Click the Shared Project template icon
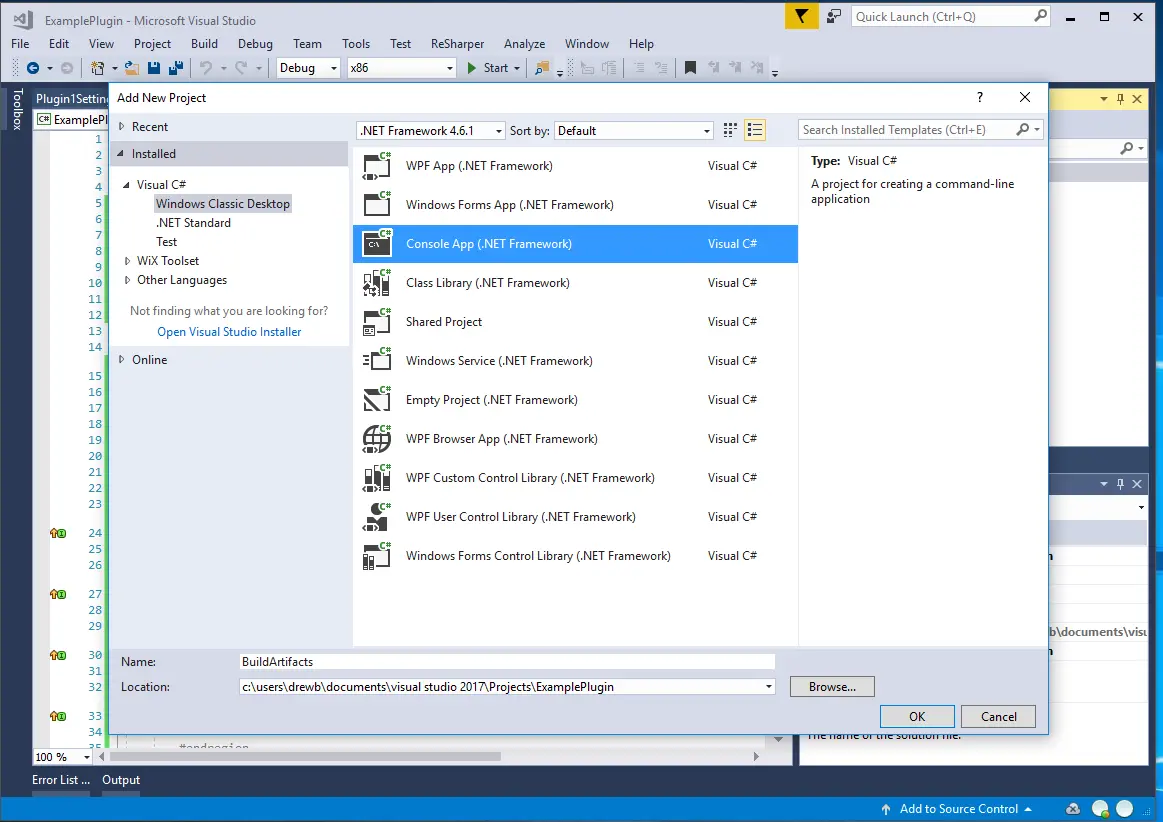 pyautogui.click(x=377, y=322)
